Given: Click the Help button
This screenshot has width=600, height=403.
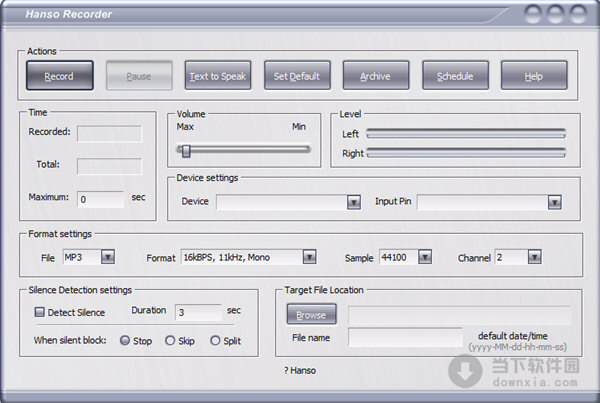Looking at the screenshot, I should (534, 76).
